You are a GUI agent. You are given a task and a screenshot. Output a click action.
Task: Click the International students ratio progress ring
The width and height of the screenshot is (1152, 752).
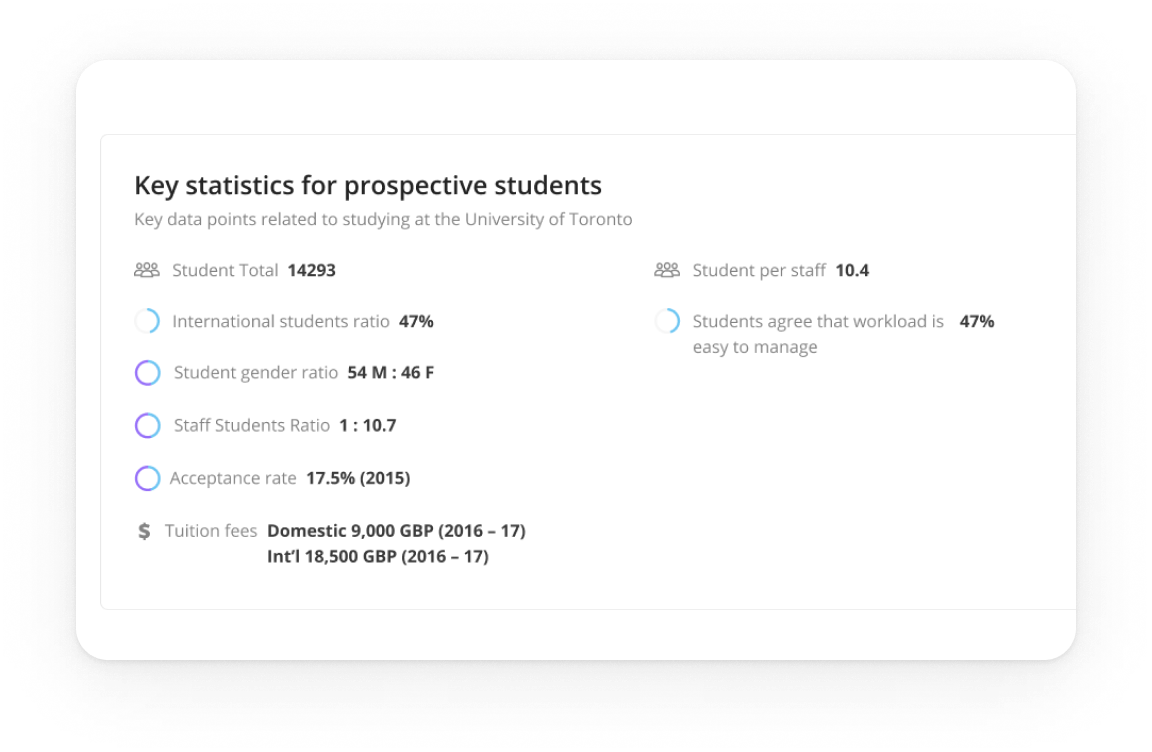point(147,321)
